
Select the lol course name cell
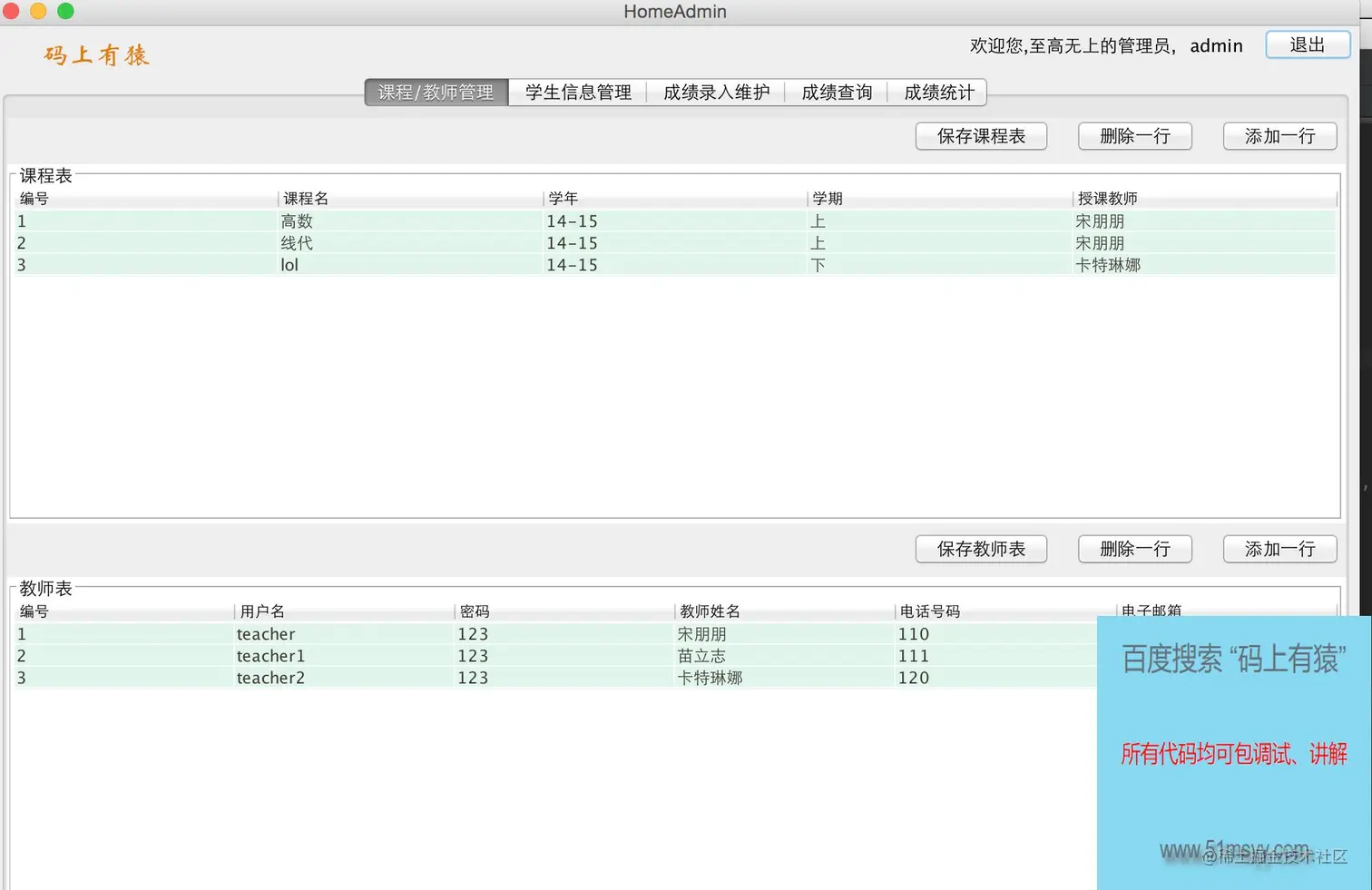410,265
